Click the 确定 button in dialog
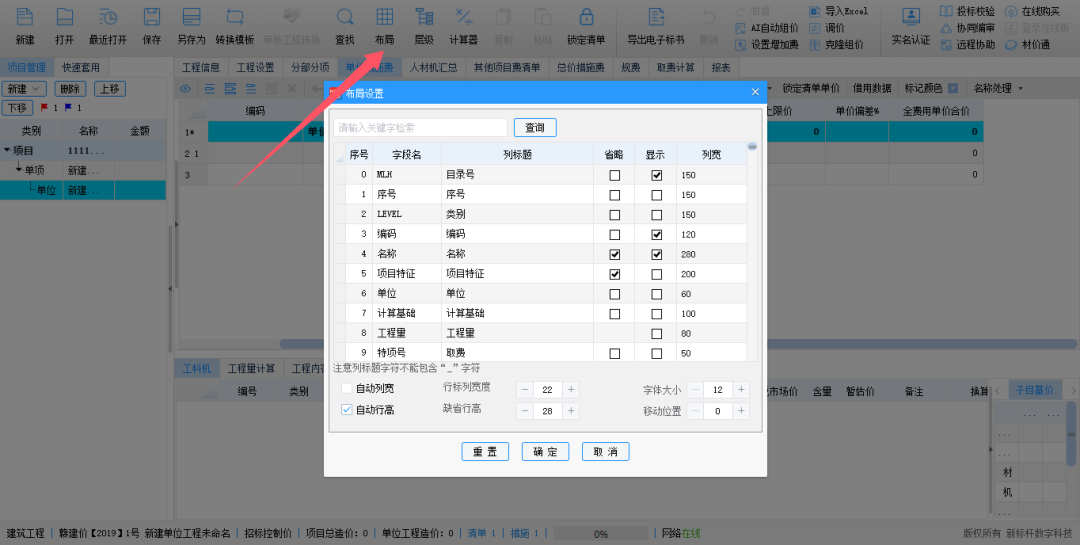 coord(545,452)
